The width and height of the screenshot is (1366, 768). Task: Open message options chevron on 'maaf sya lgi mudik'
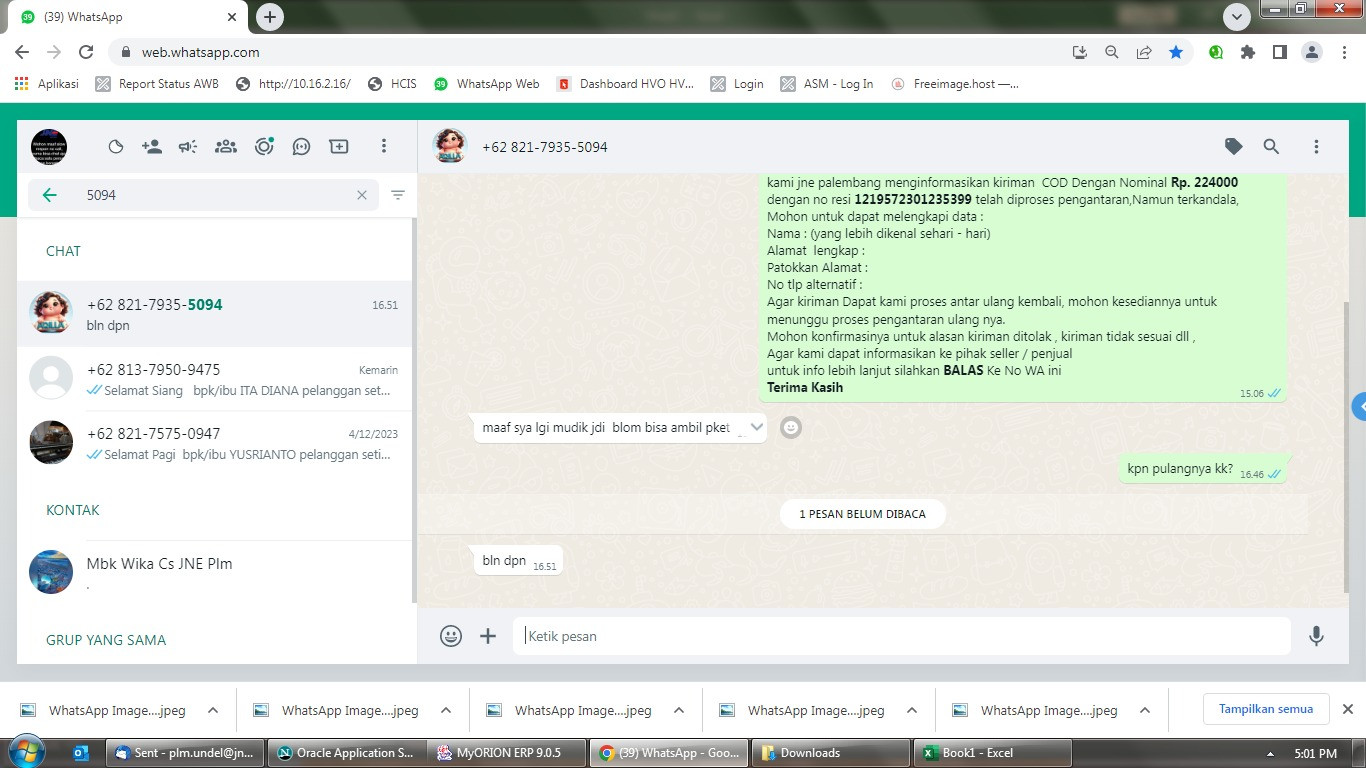[756, 427]
